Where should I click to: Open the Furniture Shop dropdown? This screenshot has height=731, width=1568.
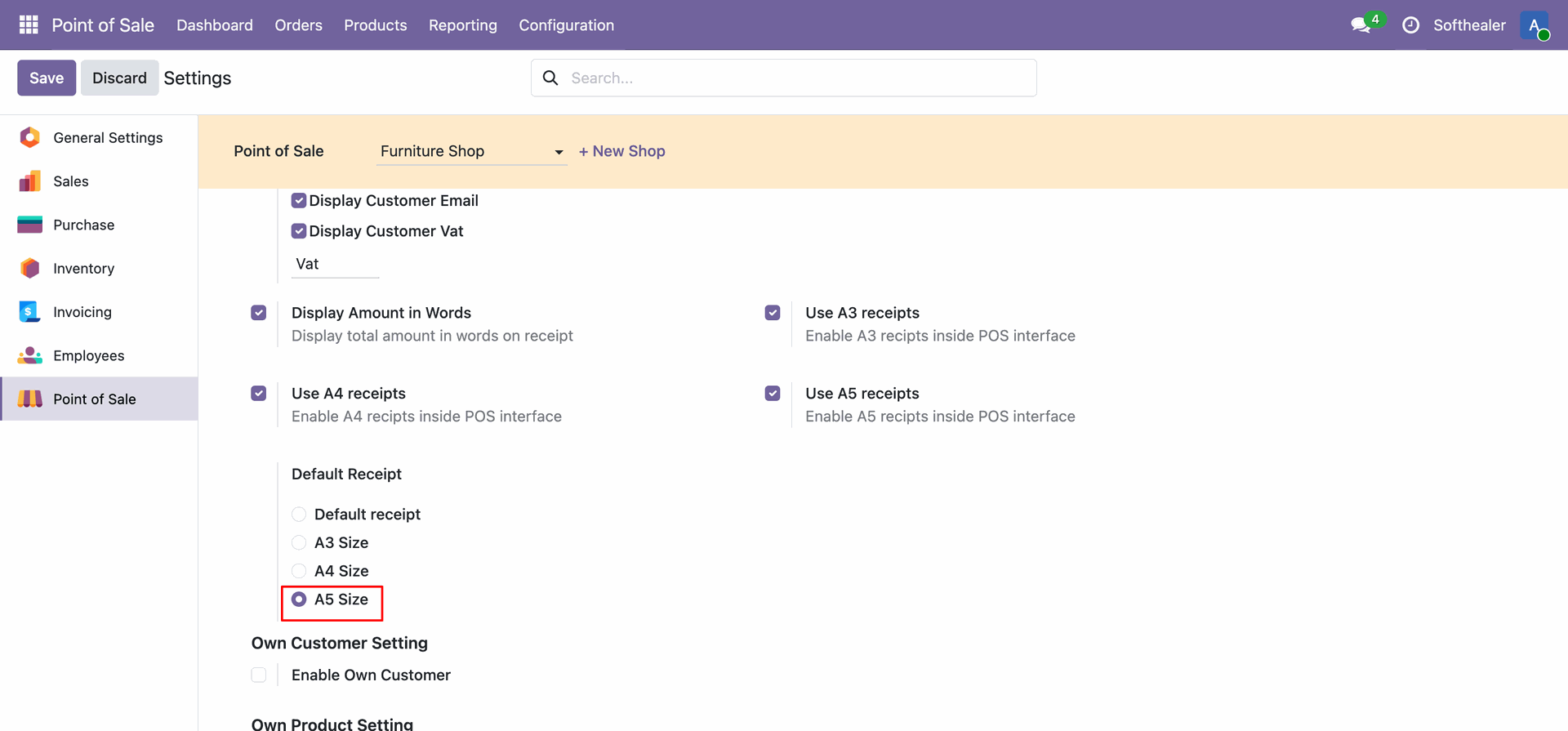pyautogui.click(x=471, y=151)
